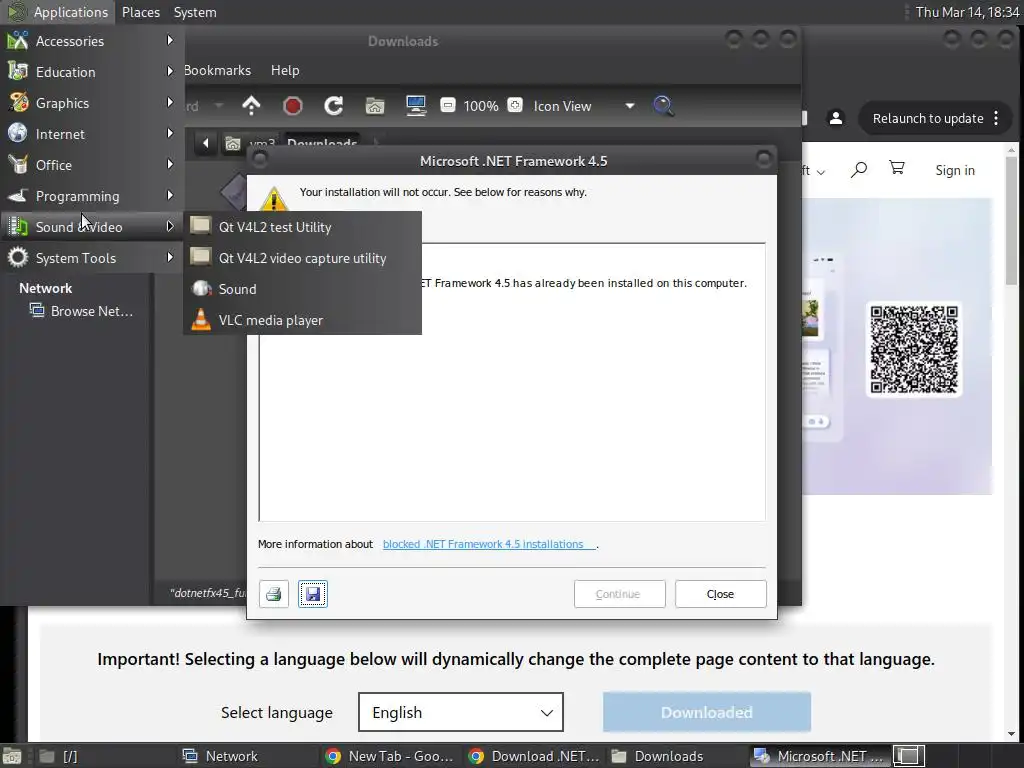Viewport: 1024px width, 768px height.
Task: Zoom out with the minus icon
Action: (x=447, y=105)
